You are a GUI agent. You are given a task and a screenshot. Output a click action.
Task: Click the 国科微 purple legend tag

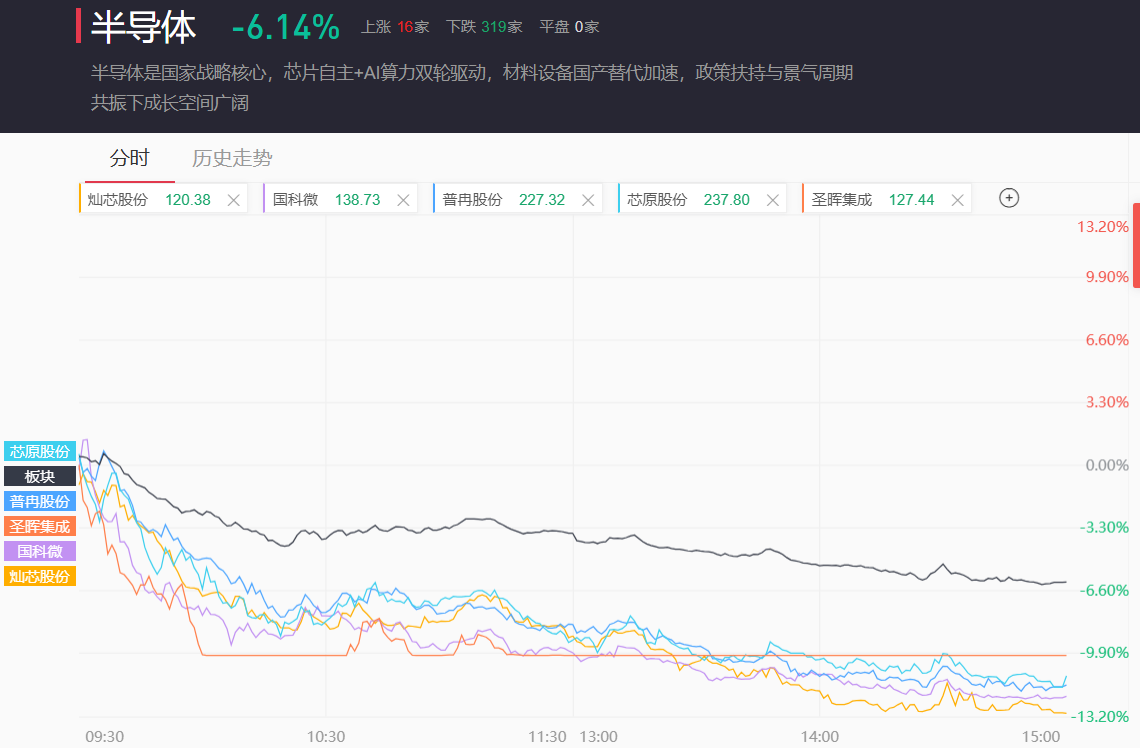40,551
